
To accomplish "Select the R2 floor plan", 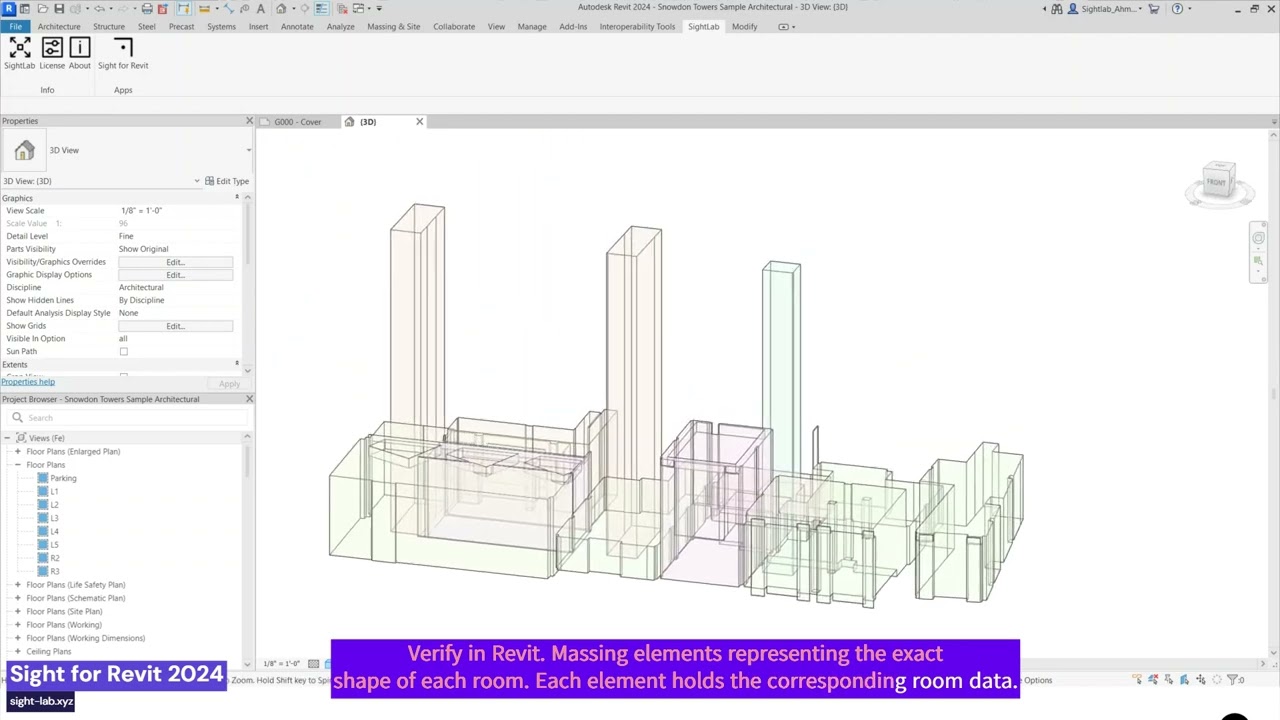I will (55, 559).
